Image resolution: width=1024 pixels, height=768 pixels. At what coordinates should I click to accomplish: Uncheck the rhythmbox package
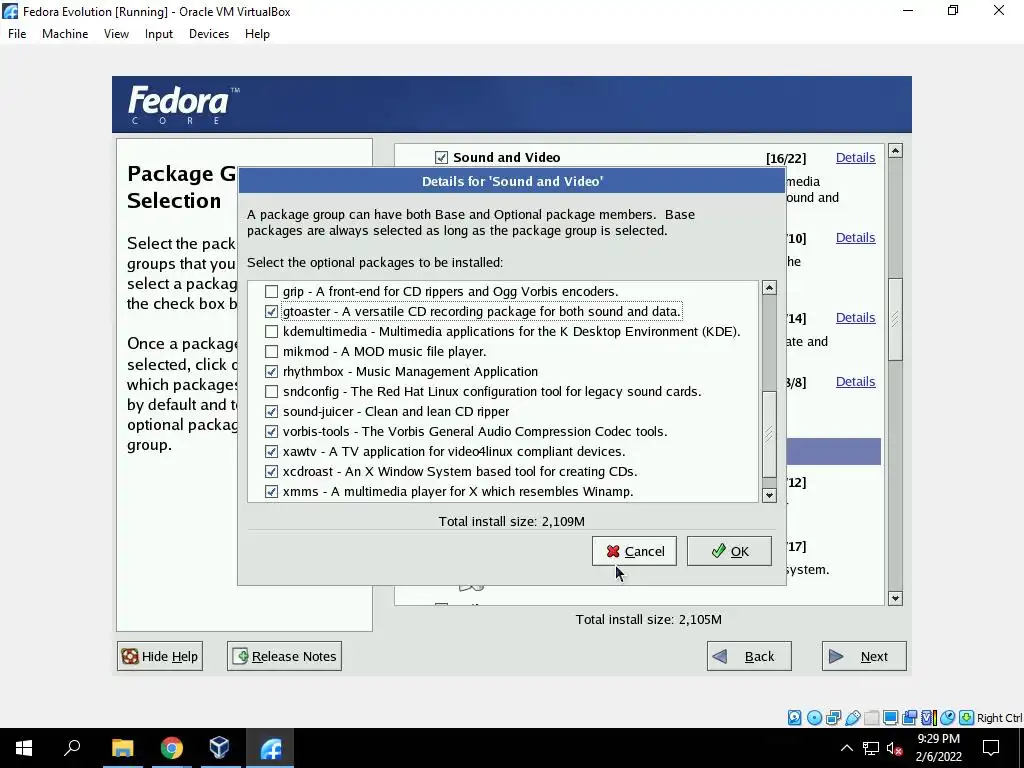271,372
